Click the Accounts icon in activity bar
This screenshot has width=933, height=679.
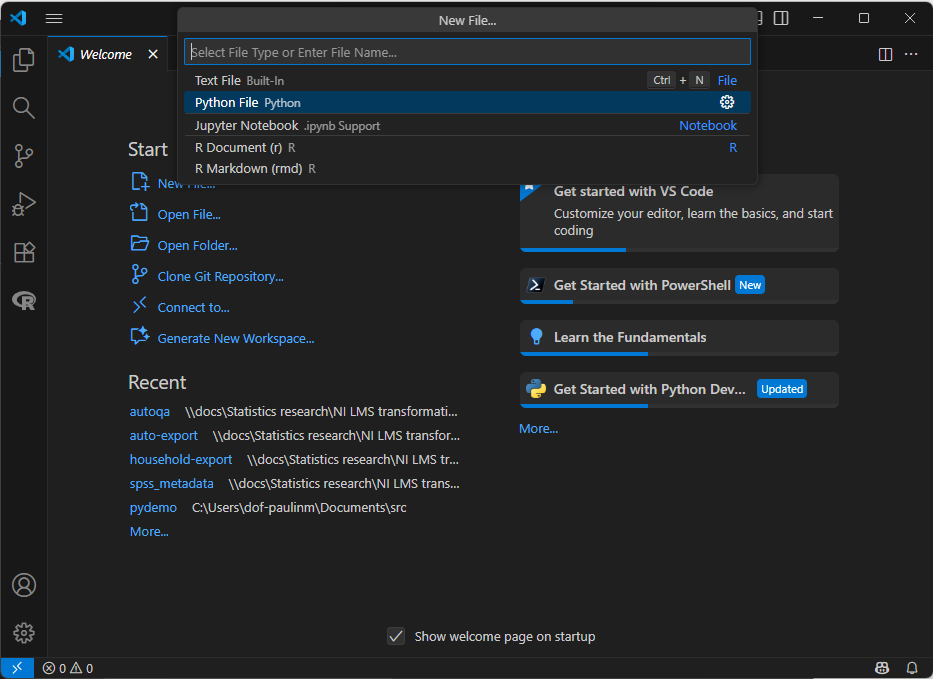(24, 585)
